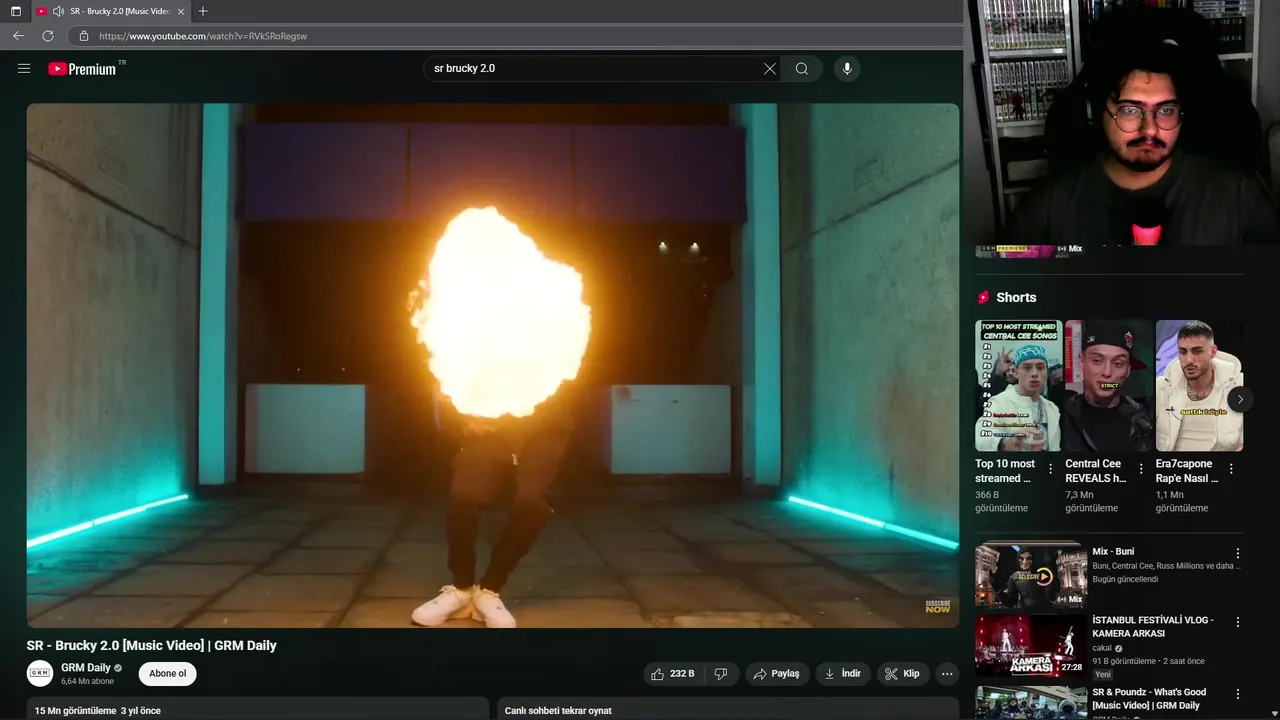Like the video (232 B)
The height and width of the screenshot is (720, 1280).
pos(673,674)
